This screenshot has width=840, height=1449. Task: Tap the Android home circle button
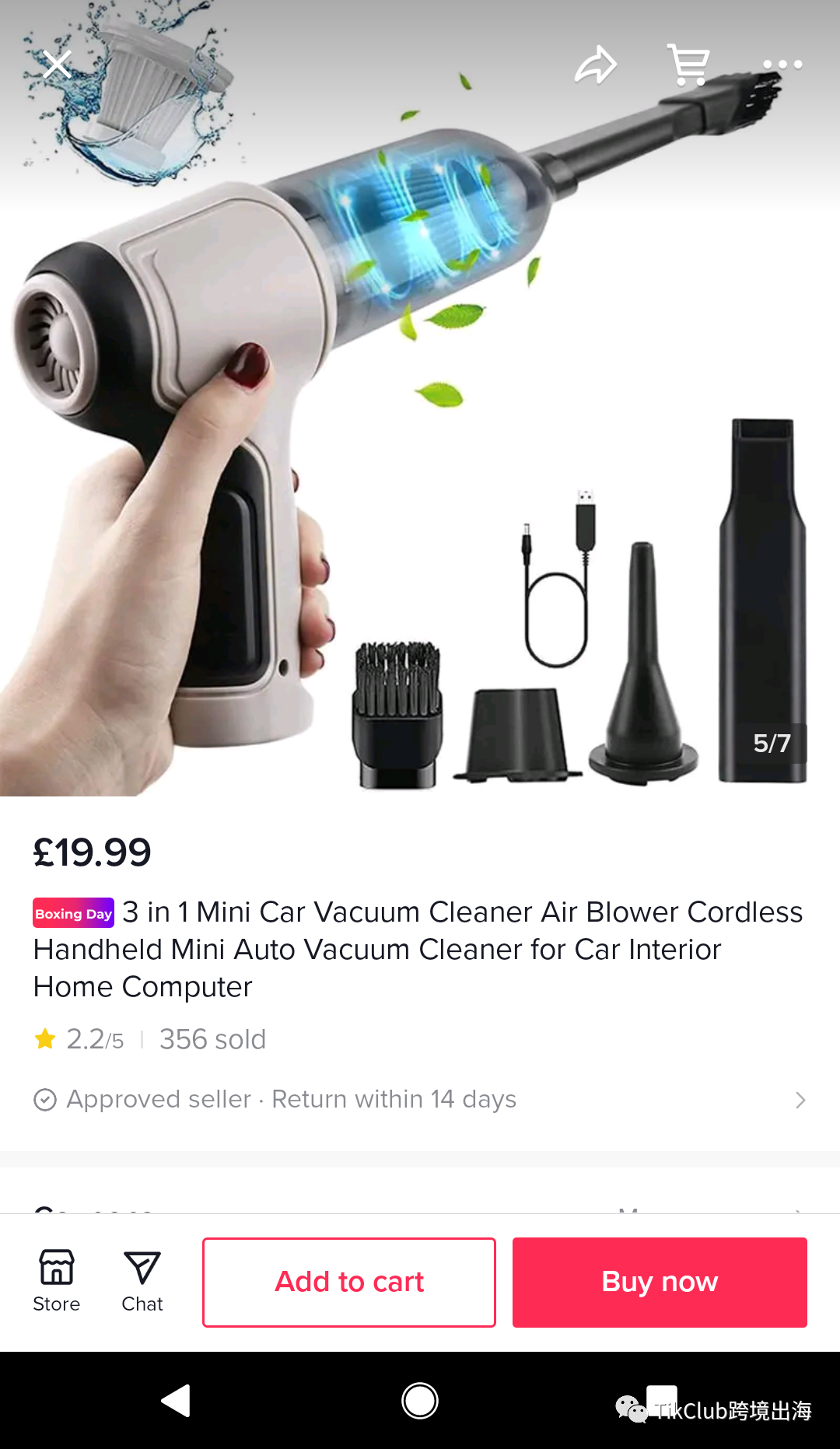coord(420,1401)
